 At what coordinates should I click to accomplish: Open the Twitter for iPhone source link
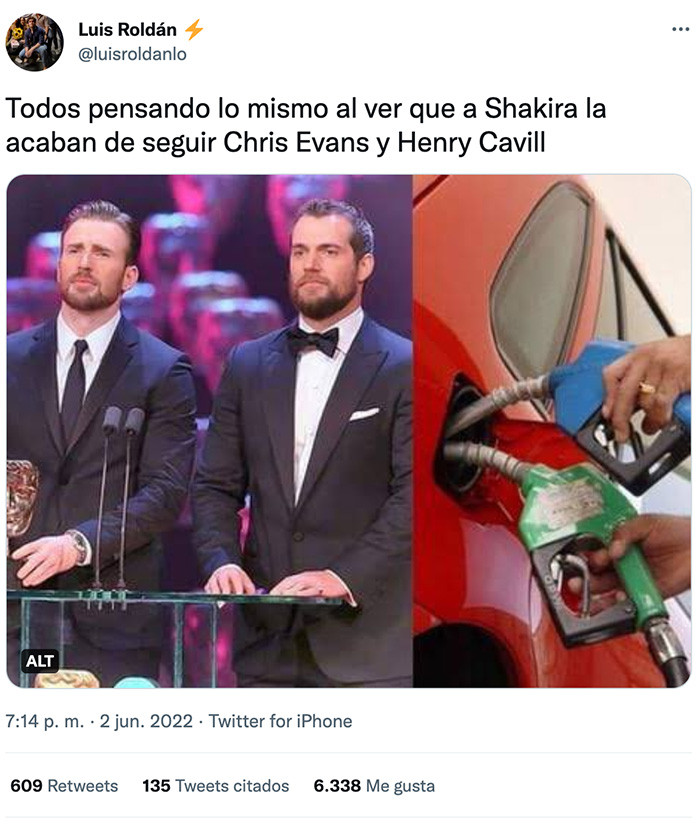point(281,721)
